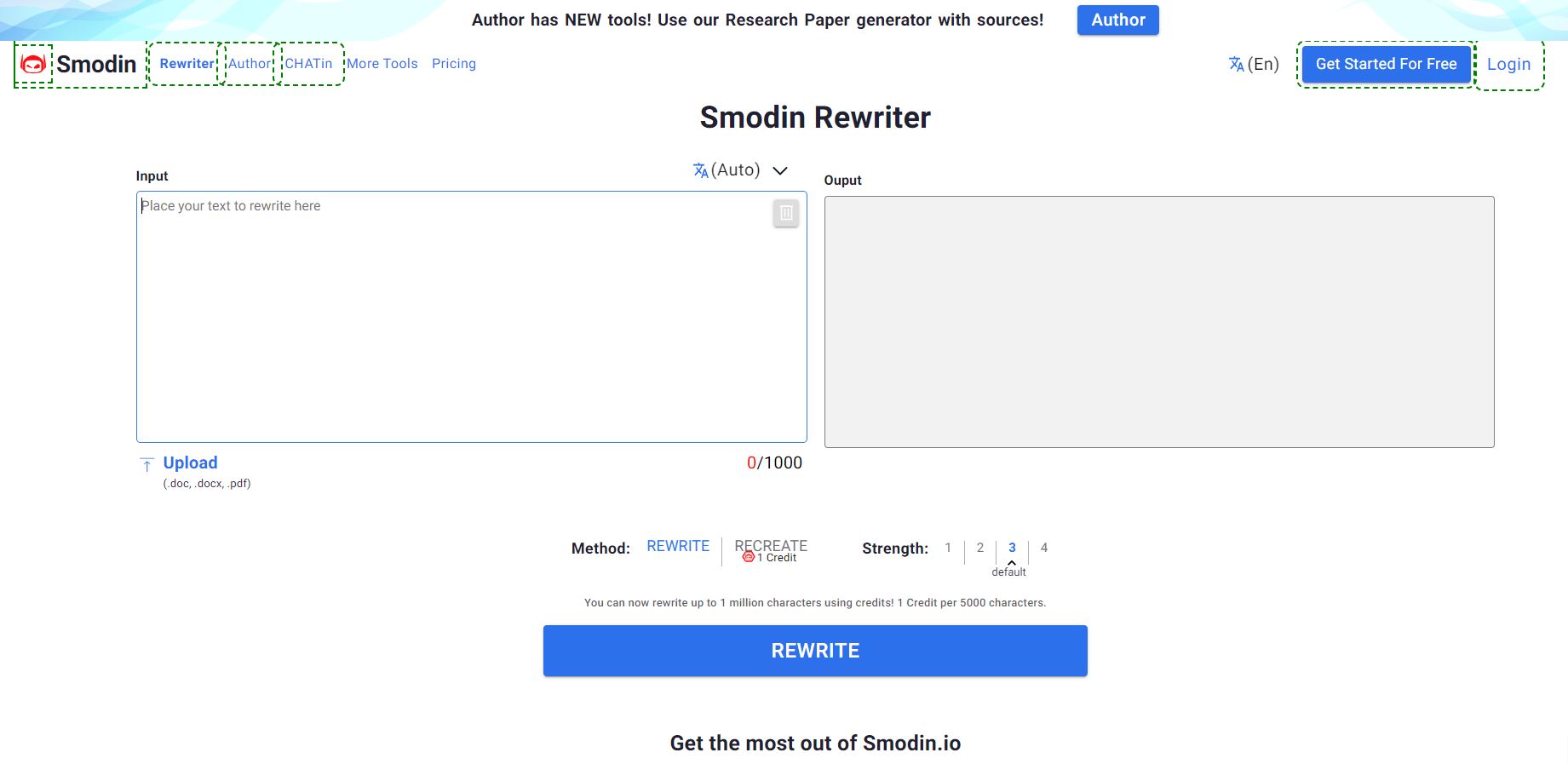
Task: Set strength slider to level 4
Action: tap(1044, 548)
